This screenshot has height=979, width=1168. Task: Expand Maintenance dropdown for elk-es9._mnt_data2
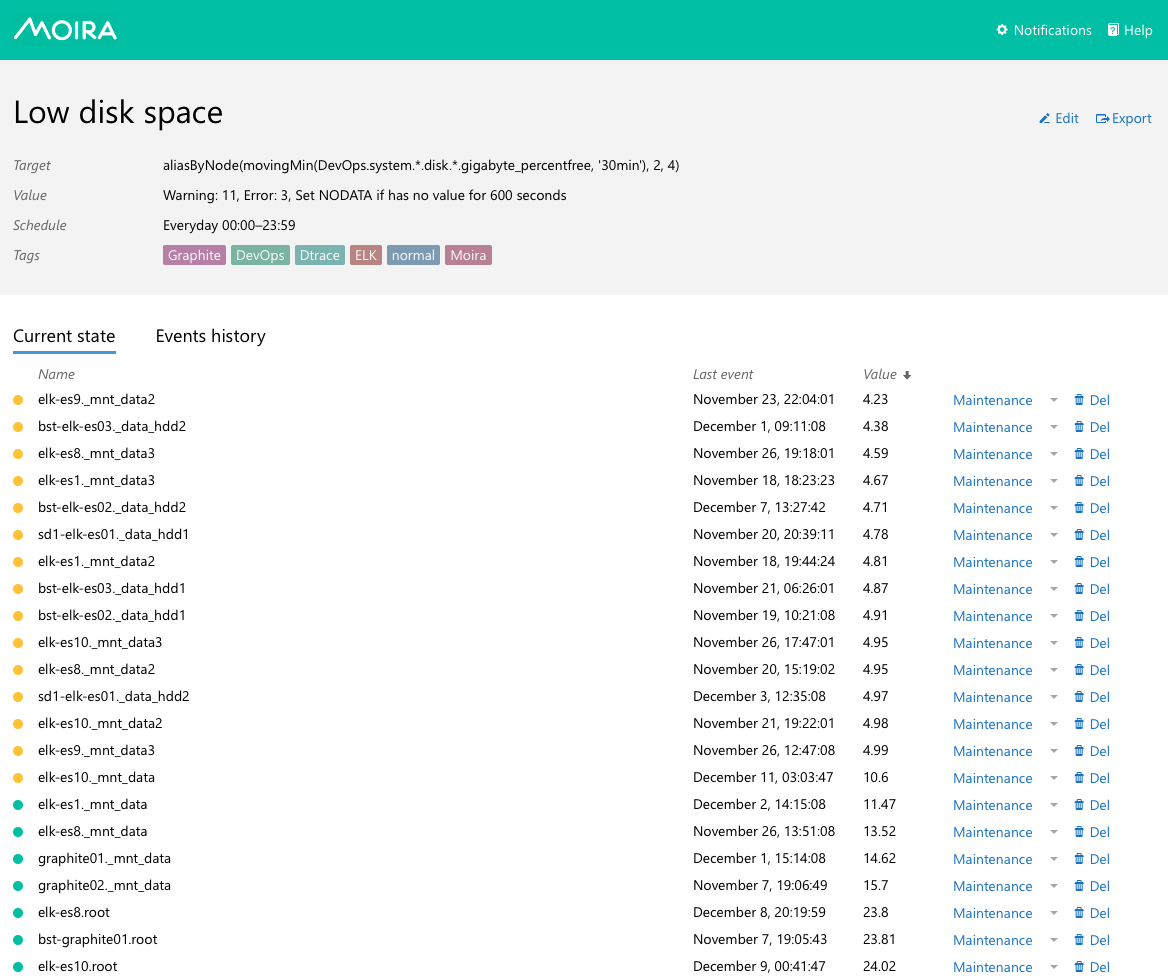click(x=1053, y=400)
